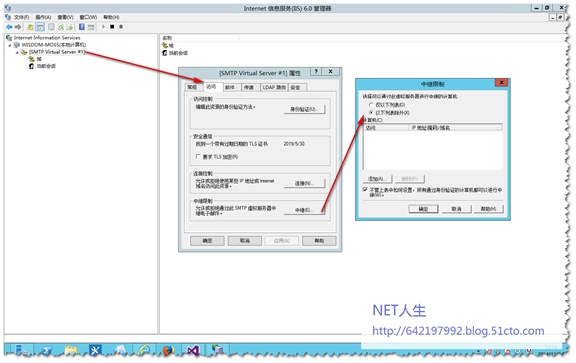Click 帮助 in the 中继限制 dialog

(x=488, y=209)
